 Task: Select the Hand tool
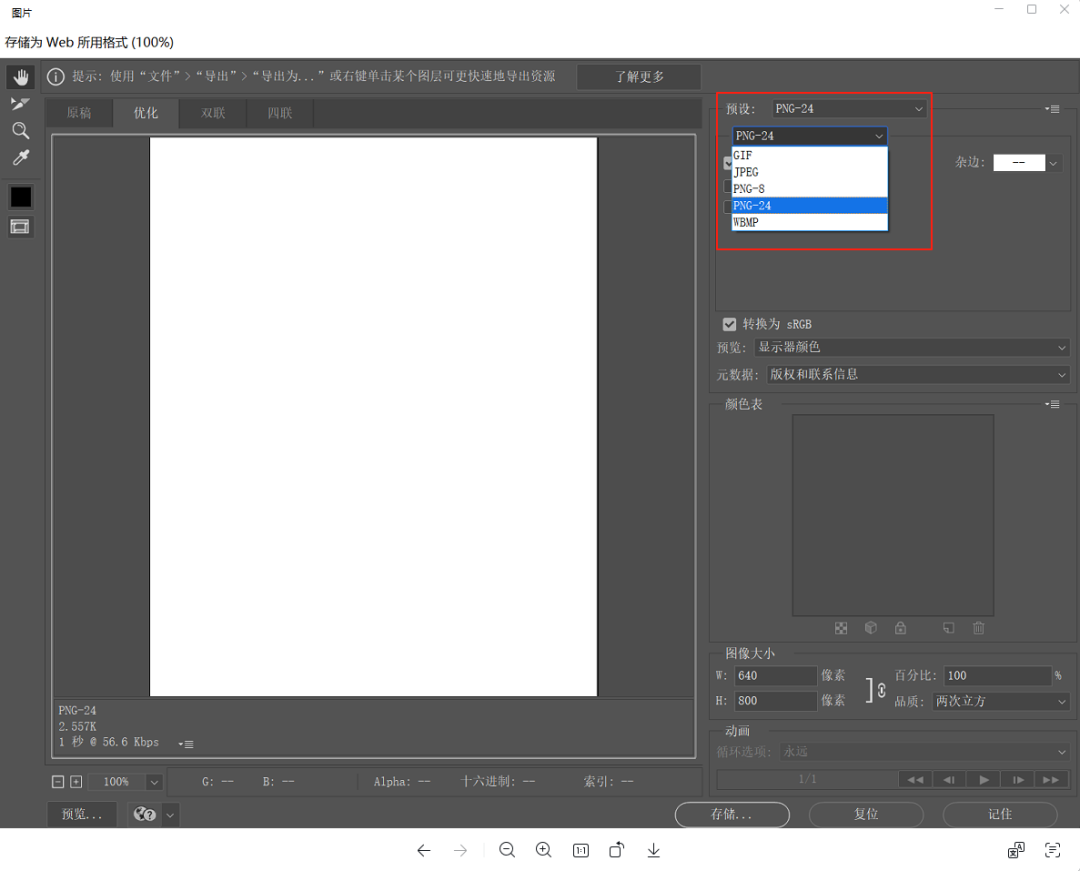tap(21, 77)
